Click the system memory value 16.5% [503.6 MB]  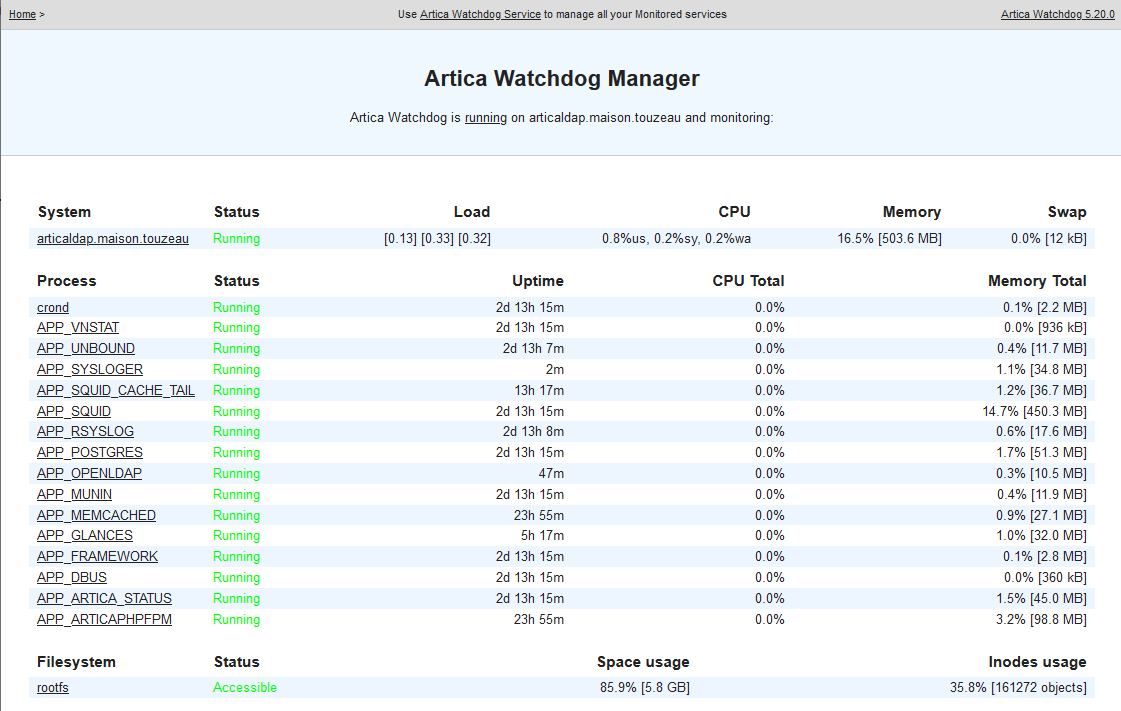889,239
